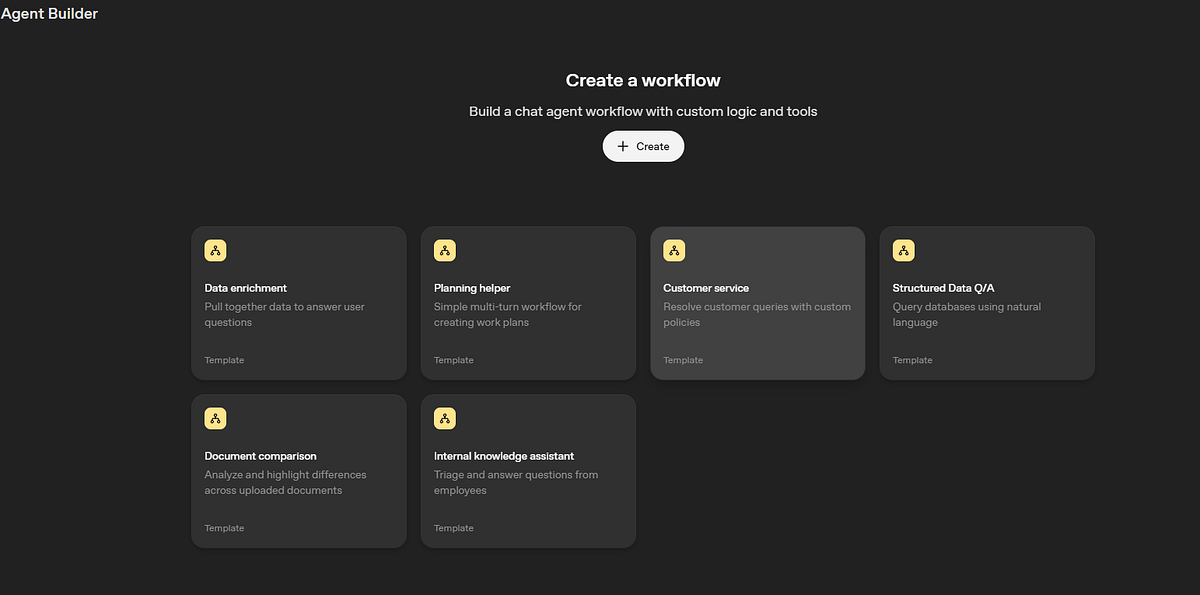Select the Document comparison template title
The width and height of the screenshot is (1200, 595).
[x=260, y=456]
